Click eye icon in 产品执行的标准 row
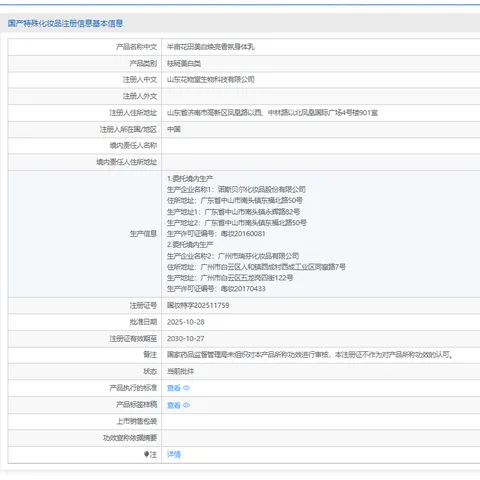480x480 pixels. [187, 388]
